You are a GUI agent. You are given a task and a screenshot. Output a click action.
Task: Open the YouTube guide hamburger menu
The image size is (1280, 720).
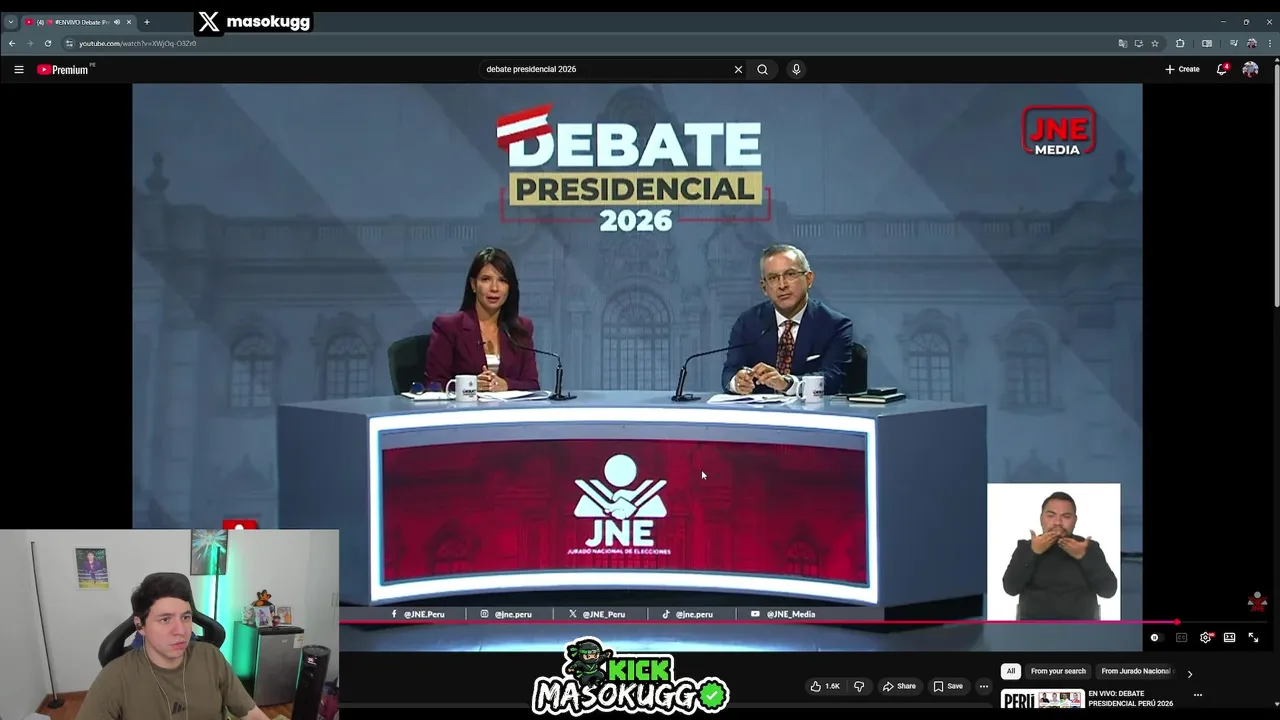pyautogui.click(x=18, y=69)
